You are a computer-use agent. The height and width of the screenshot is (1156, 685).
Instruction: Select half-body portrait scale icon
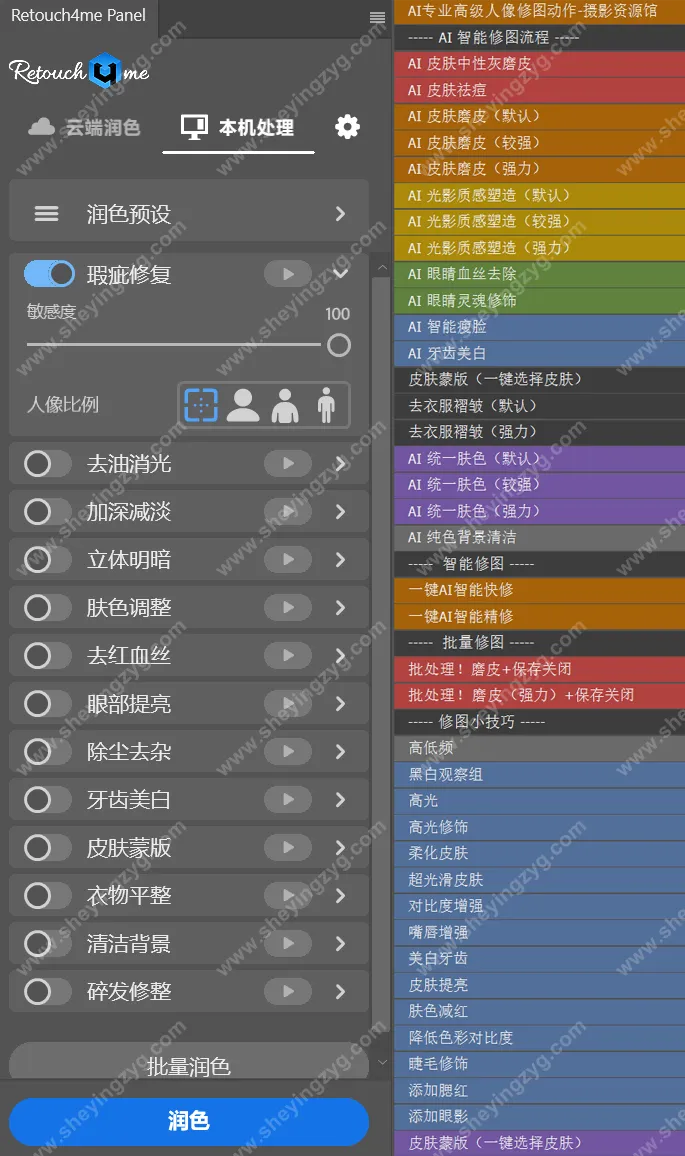285,404
